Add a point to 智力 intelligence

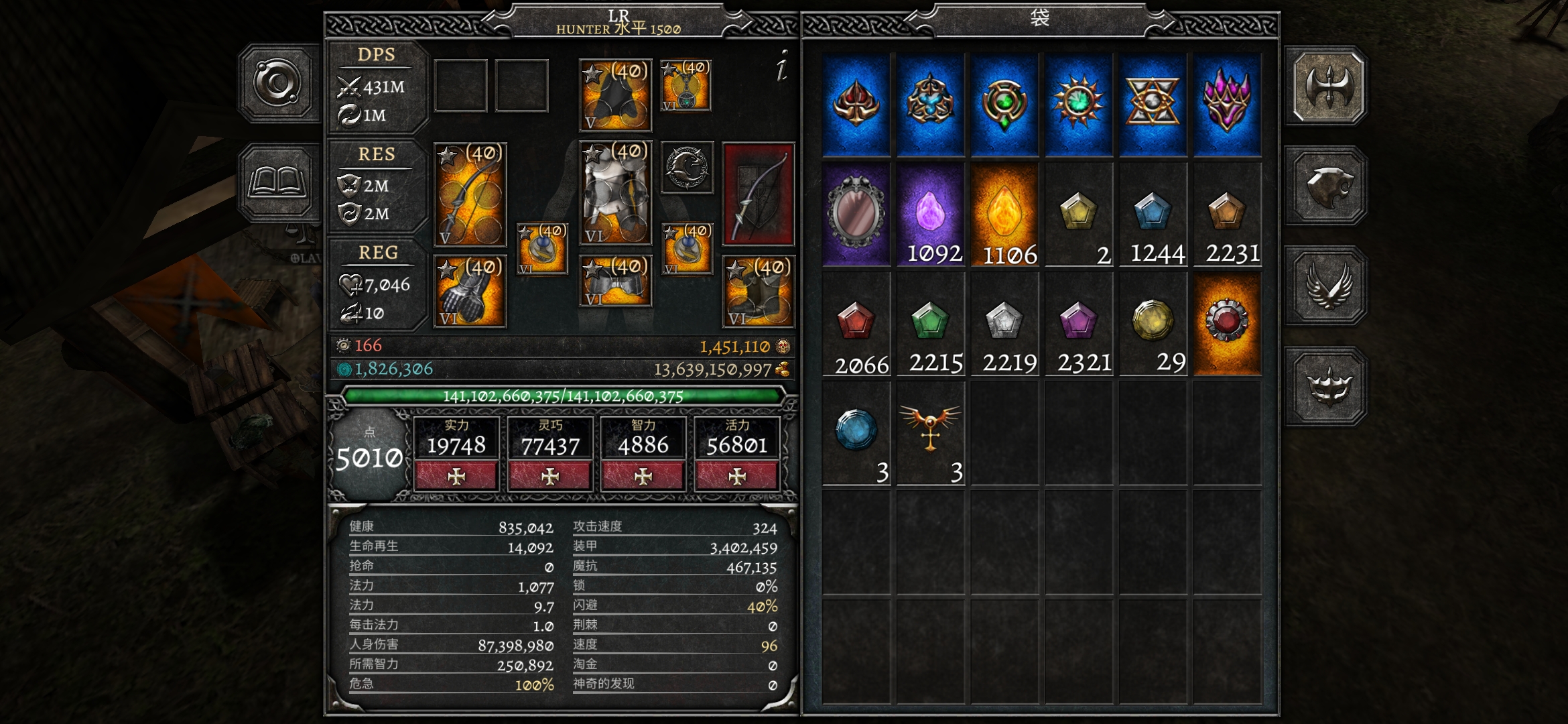click(x=643, y=476)
